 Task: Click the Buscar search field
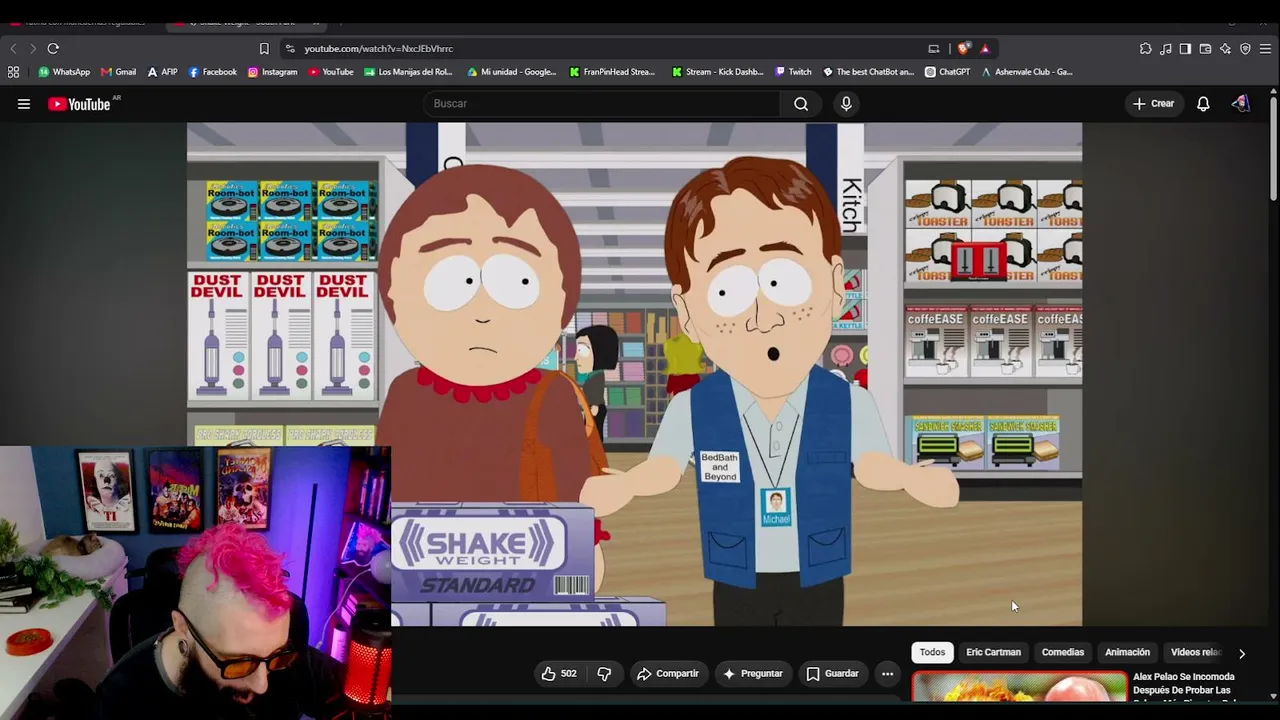click(x=603, y=104)
